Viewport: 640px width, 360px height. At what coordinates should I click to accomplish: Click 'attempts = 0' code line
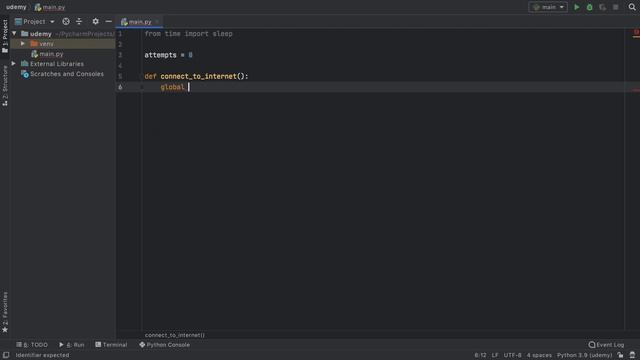coord(168,55)
